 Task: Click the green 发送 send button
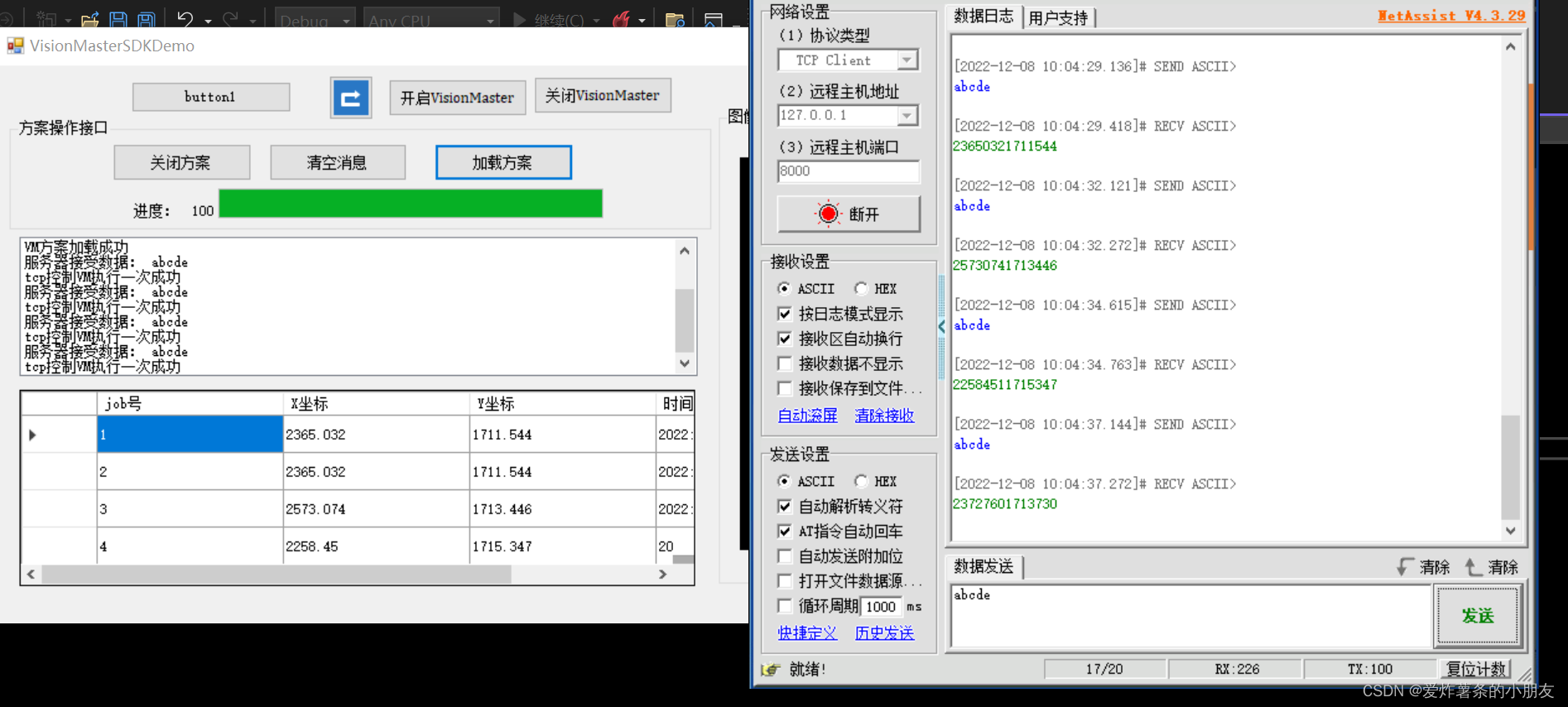click(1478, 616)
